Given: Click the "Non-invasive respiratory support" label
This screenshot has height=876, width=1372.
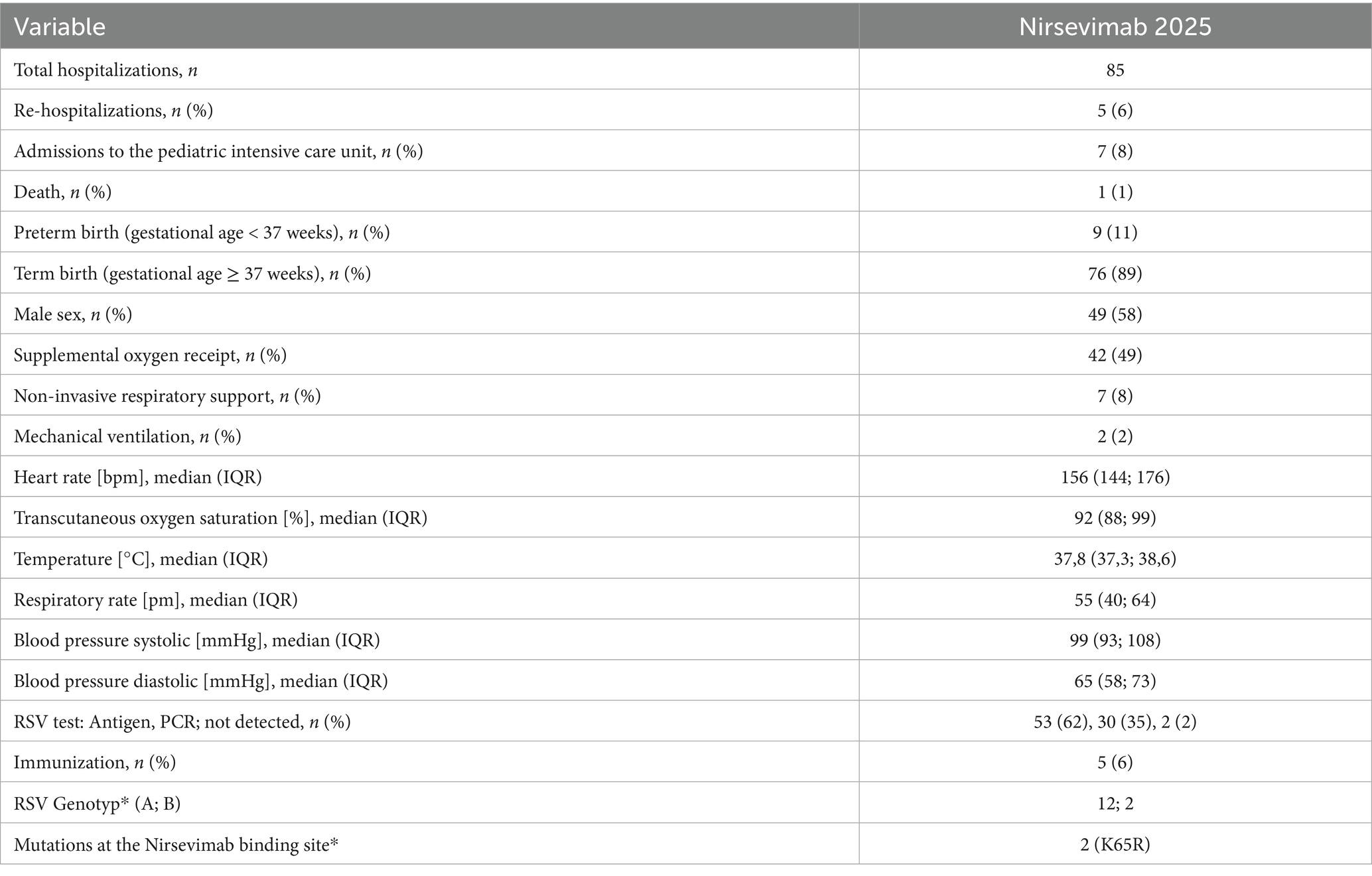Looking at the screenshot, I should click(167, 396).
